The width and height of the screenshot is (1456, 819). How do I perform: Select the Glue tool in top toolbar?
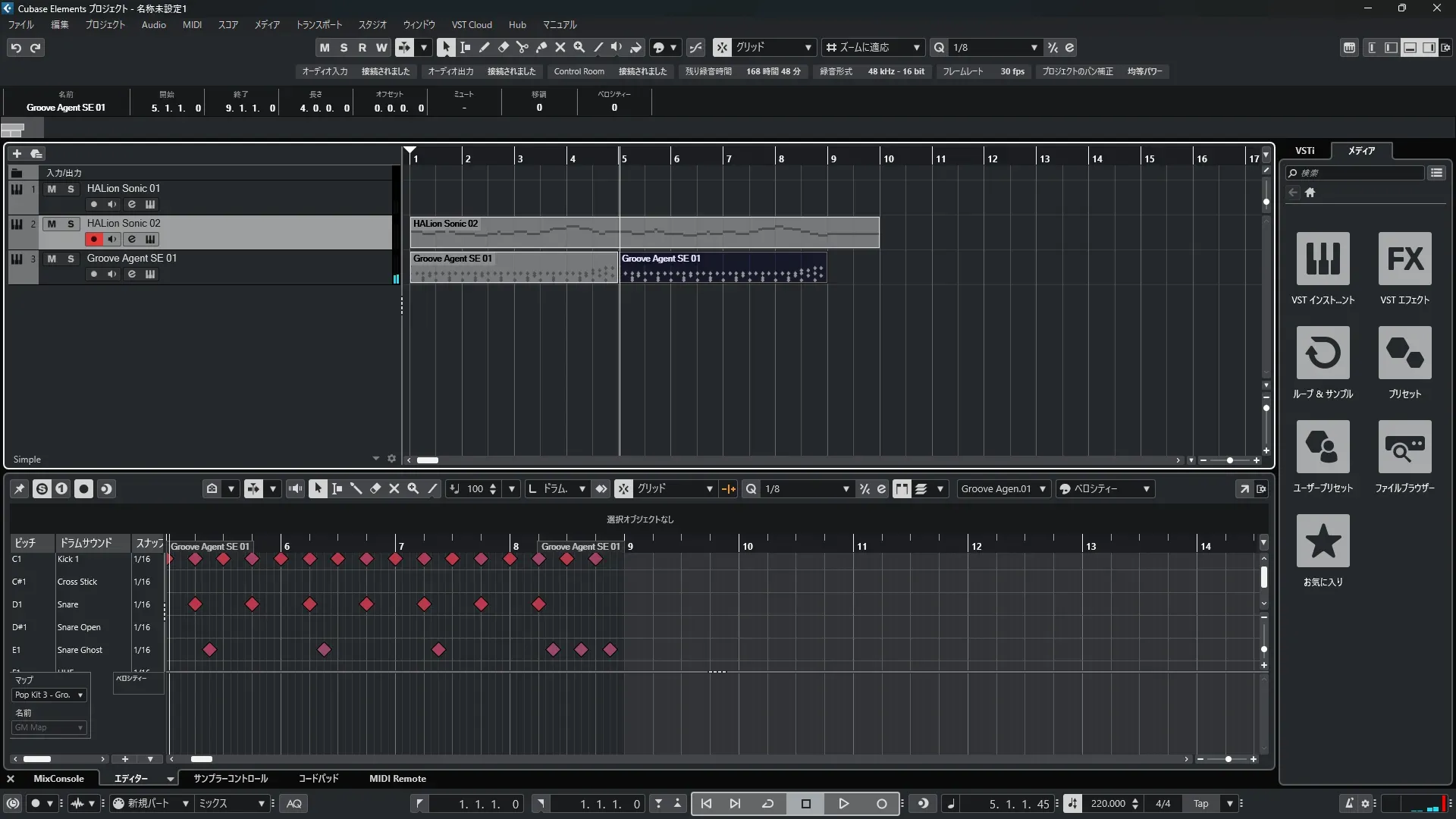[541, 47]
